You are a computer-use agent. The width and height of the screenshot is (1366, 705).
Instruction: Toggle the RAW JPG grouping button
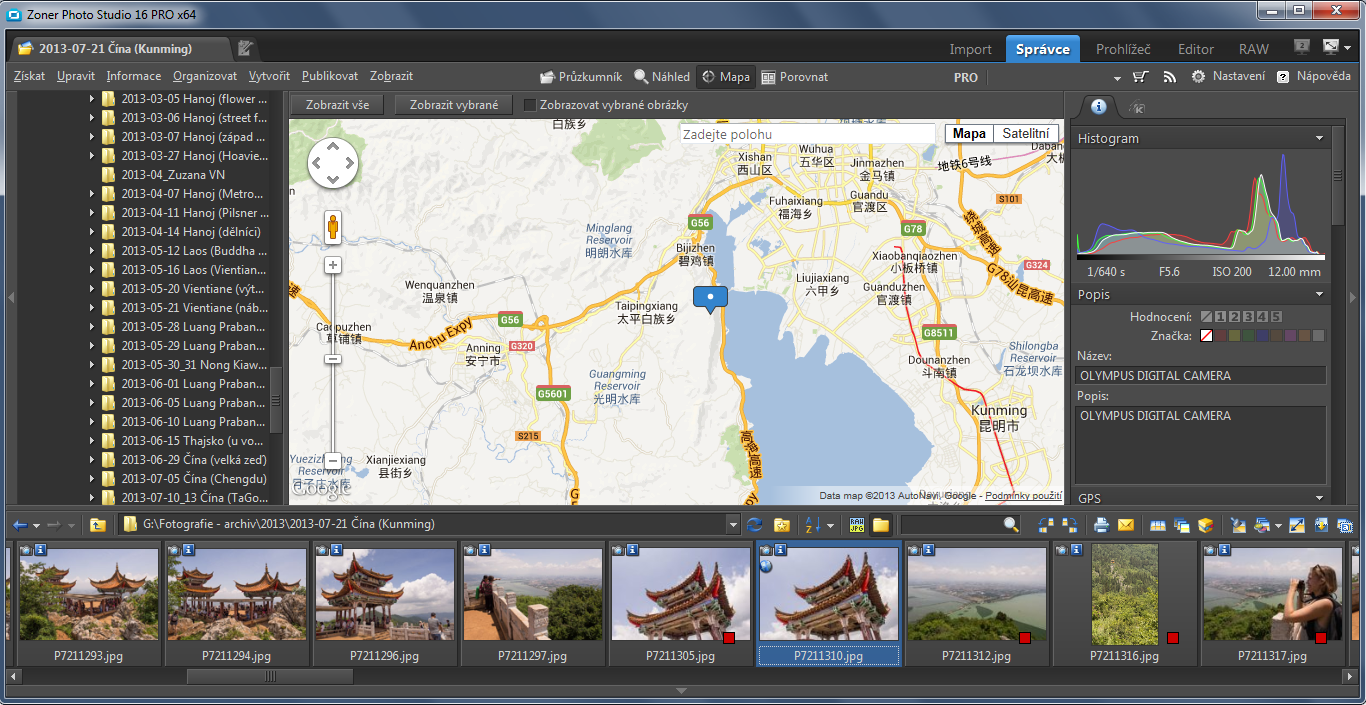(x=856, y=525)
